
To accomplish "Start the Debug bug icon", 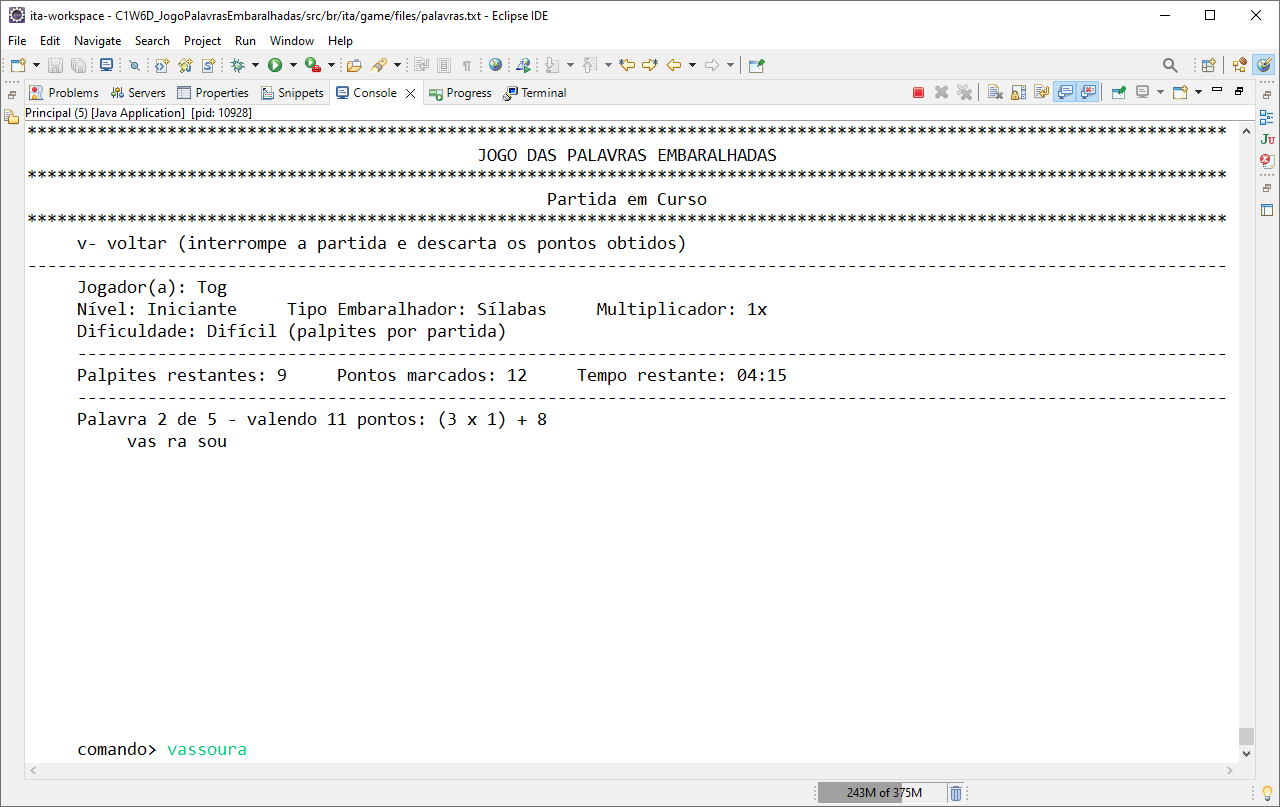I will [237, 65].
